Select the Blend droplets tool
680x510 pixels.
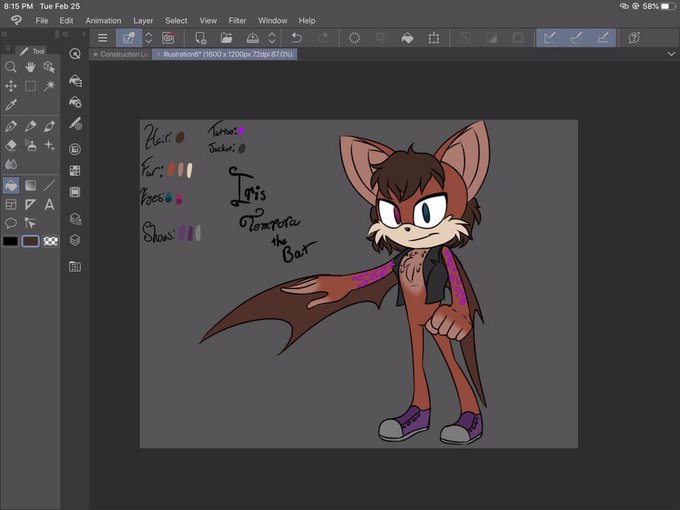click(x=11, y=164)
